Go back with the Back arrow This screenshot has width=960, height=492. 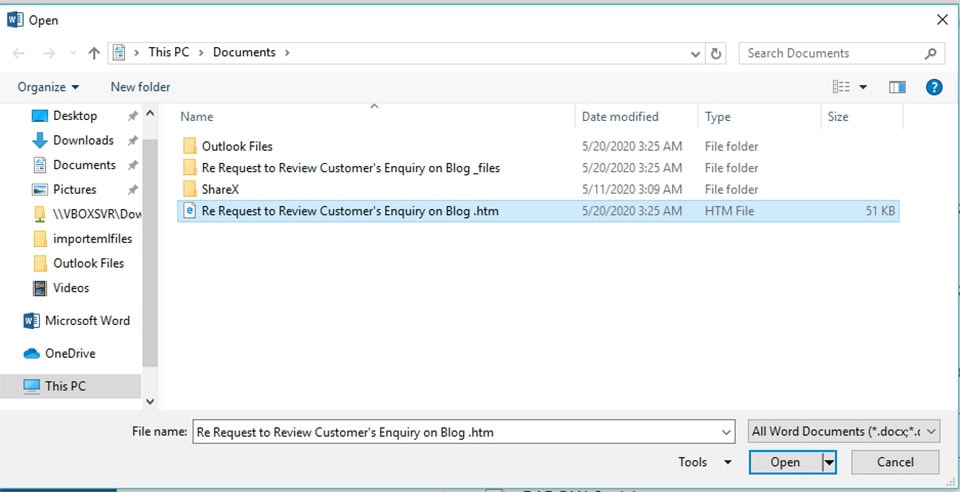tap(18, 53)
